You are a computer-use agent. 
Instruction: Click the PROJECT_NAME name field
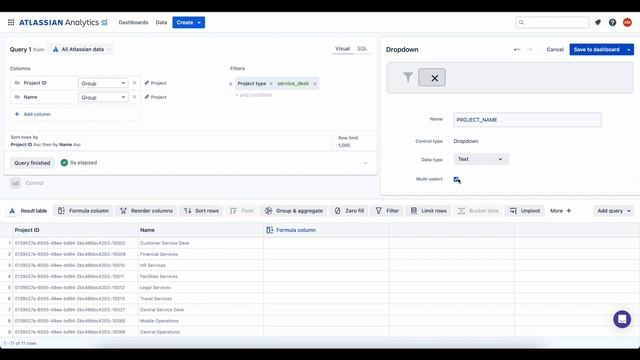(527, 120)
